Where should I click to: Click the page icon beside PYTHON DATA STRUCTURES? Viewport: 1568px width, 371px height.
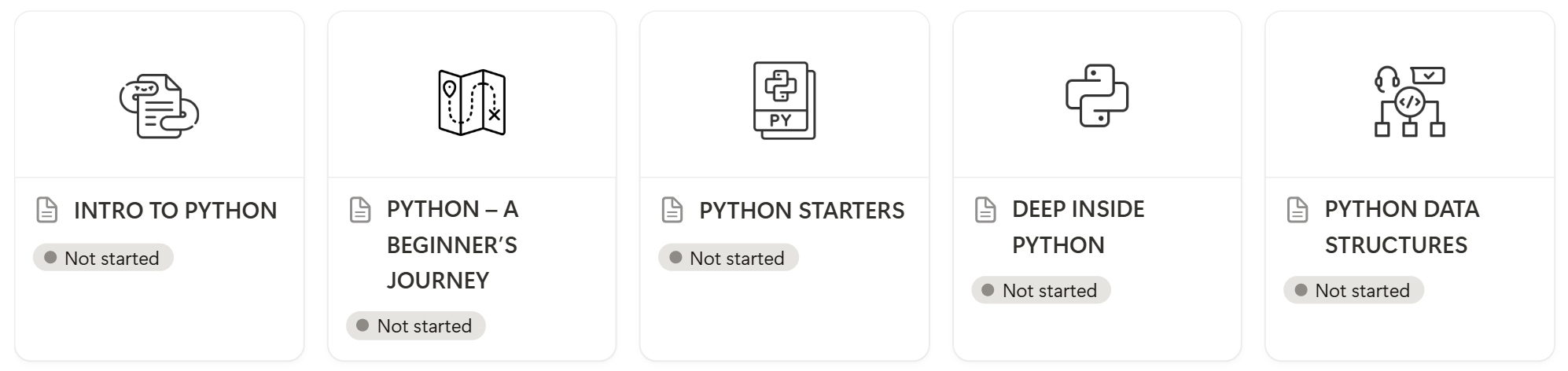(x=1297, y=210)
